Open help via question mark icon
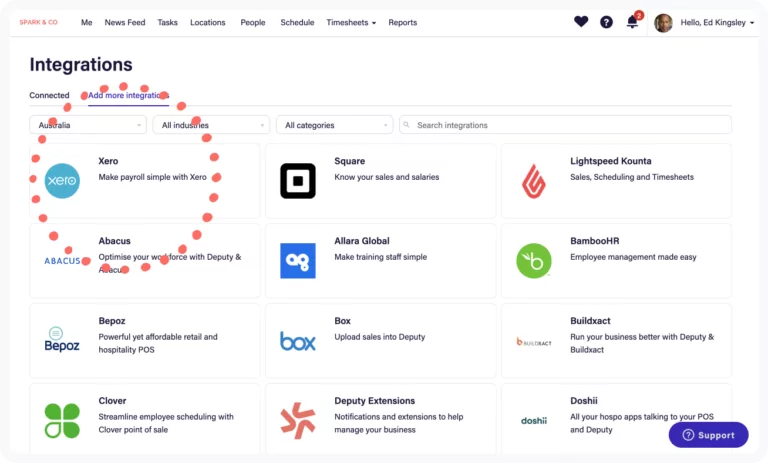The width and height of the screenshot is (768, 463). coord(606,22)
